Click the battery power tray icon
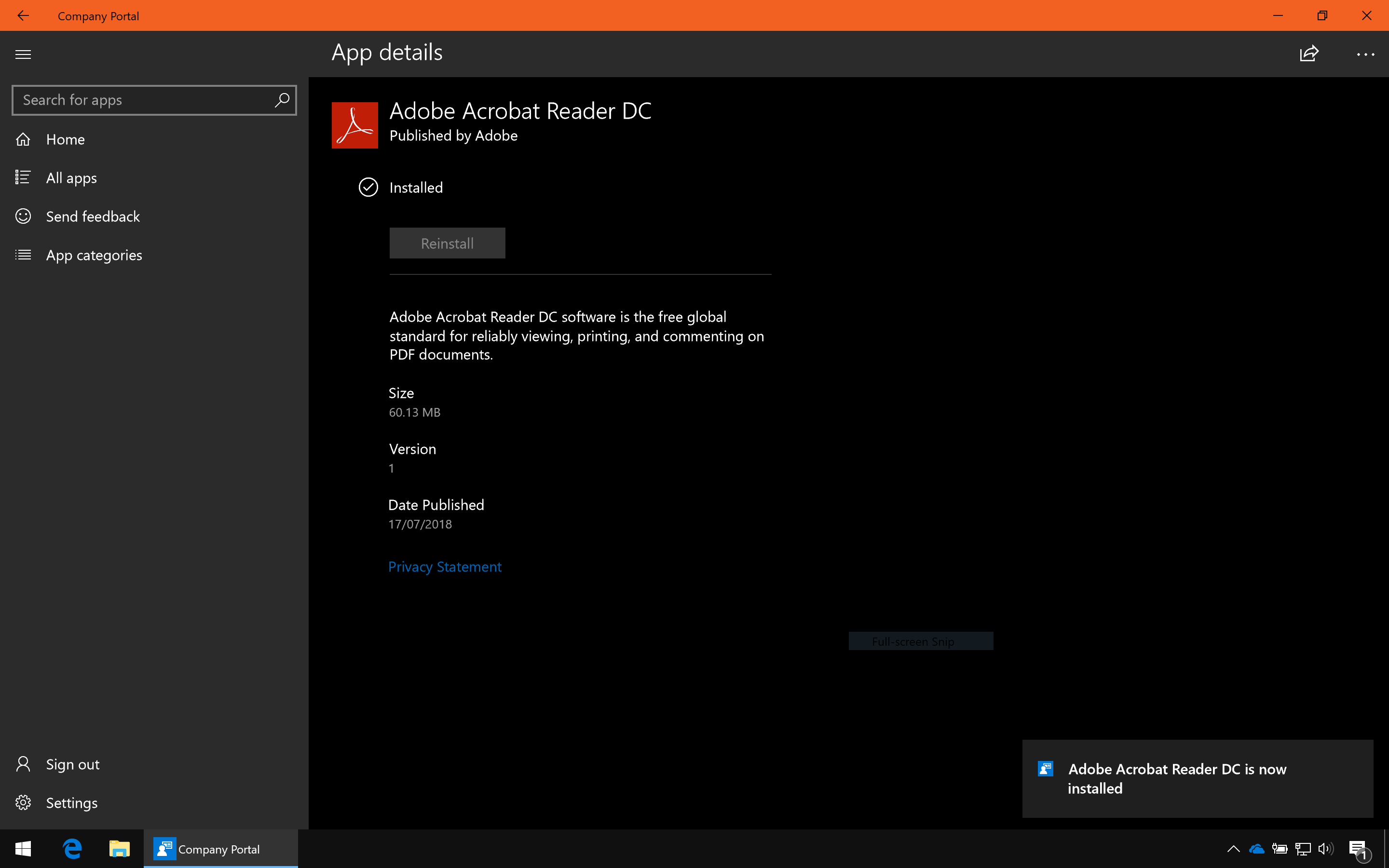 pos(1280,849)
